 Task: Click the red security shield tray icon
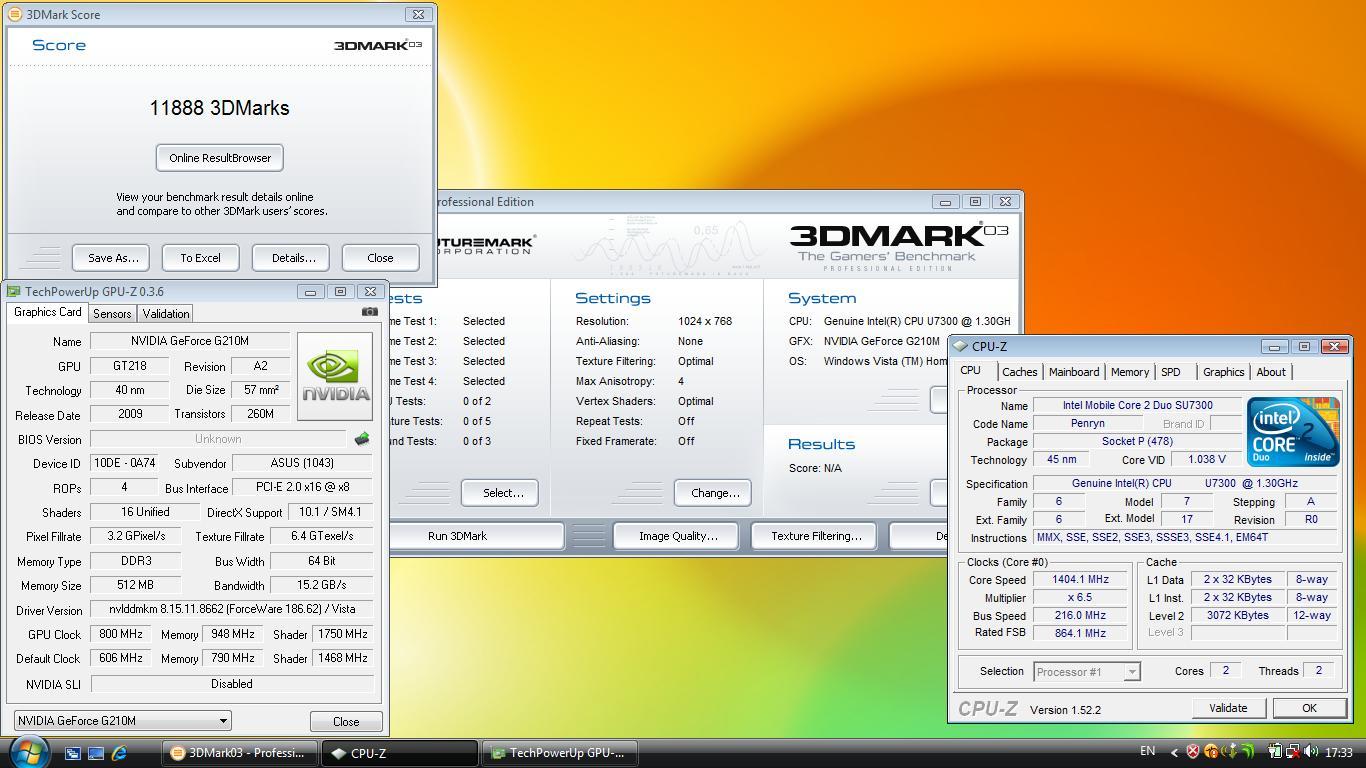[x=1193, y=751]
